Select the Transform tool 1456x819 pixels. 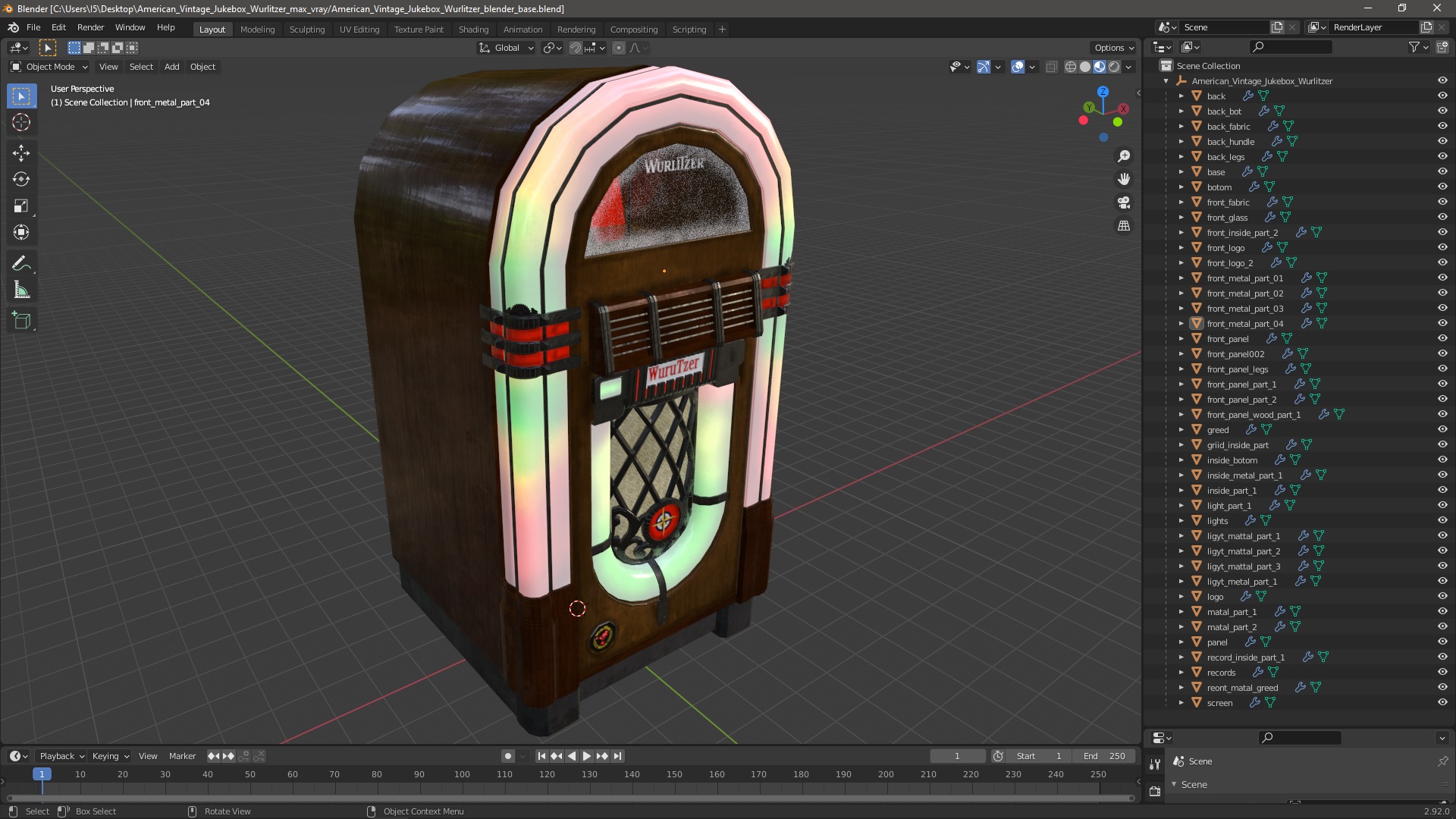[x=21, y=233]
